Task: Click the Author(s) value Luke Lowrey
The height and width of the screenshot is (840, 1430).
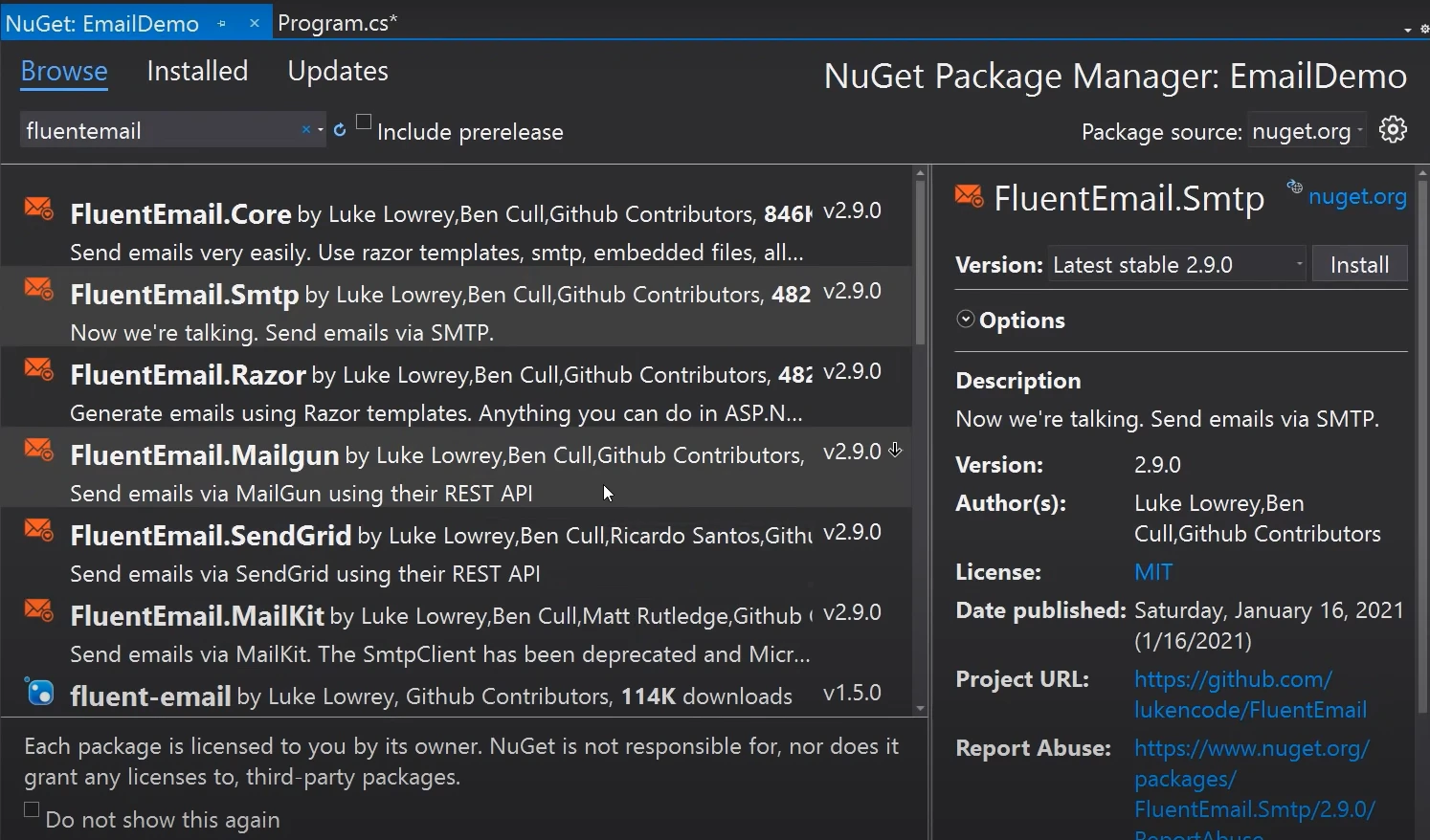Action: click(1258, 518)
